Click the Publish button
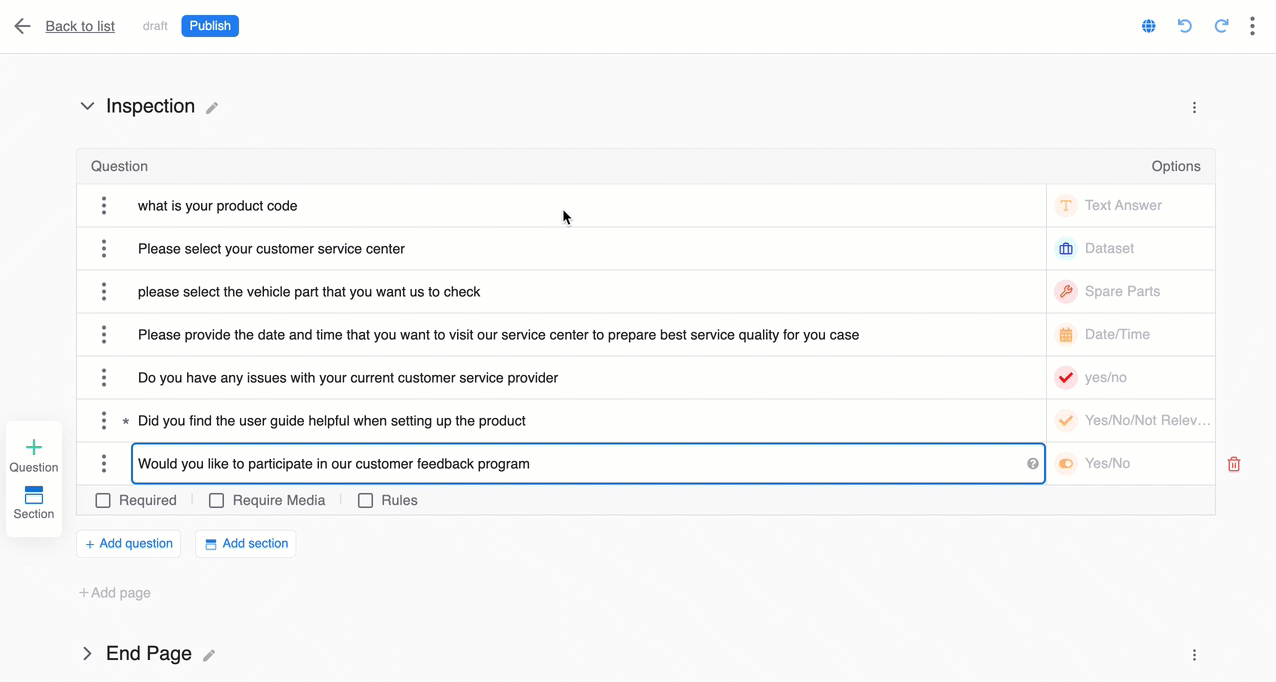 coord(210,26)
